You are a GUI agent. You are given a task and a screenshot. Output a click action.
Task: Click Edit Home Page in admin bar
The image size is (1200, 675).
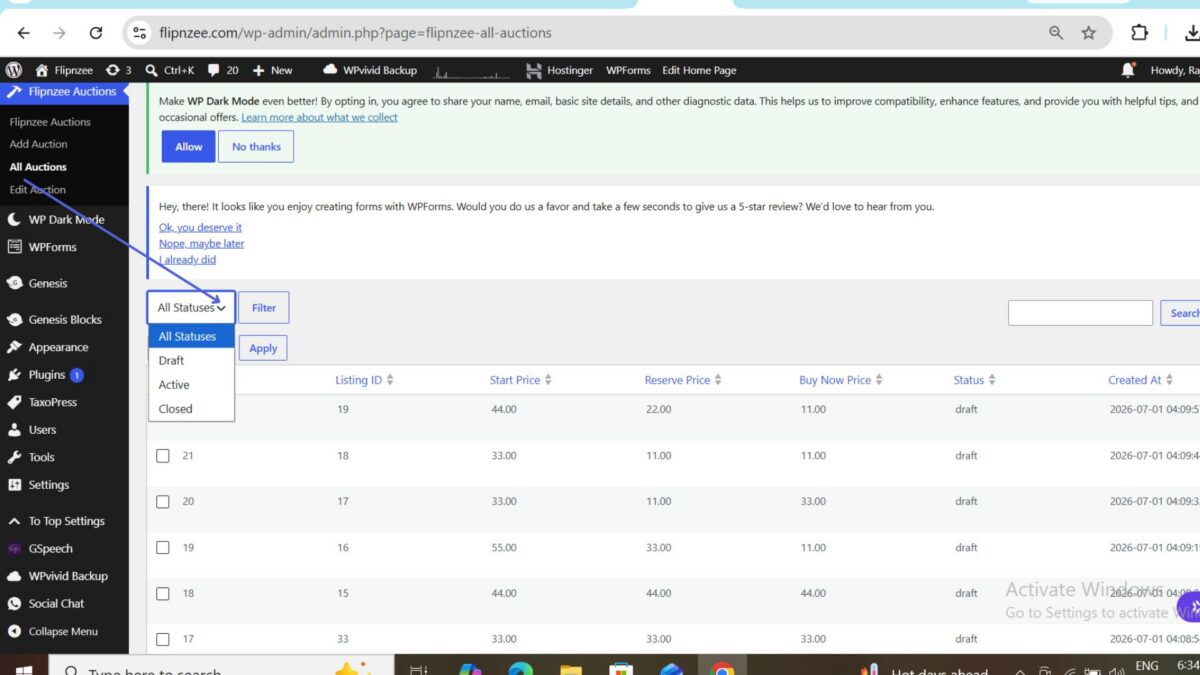(x=699, y=70)
